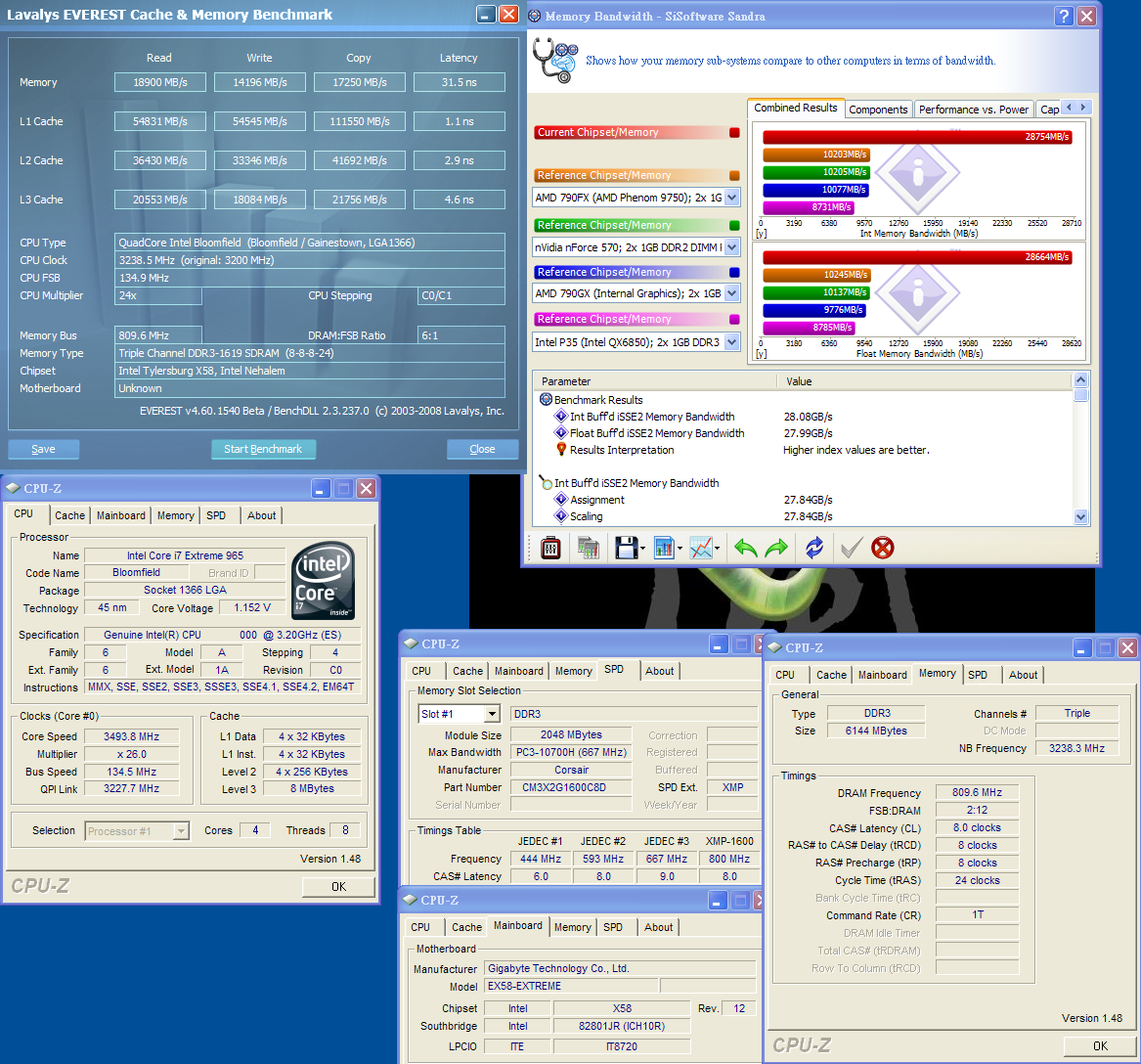
Task: Click the red Current Chipset/Memory color swatch
Action: pos(734,133)
